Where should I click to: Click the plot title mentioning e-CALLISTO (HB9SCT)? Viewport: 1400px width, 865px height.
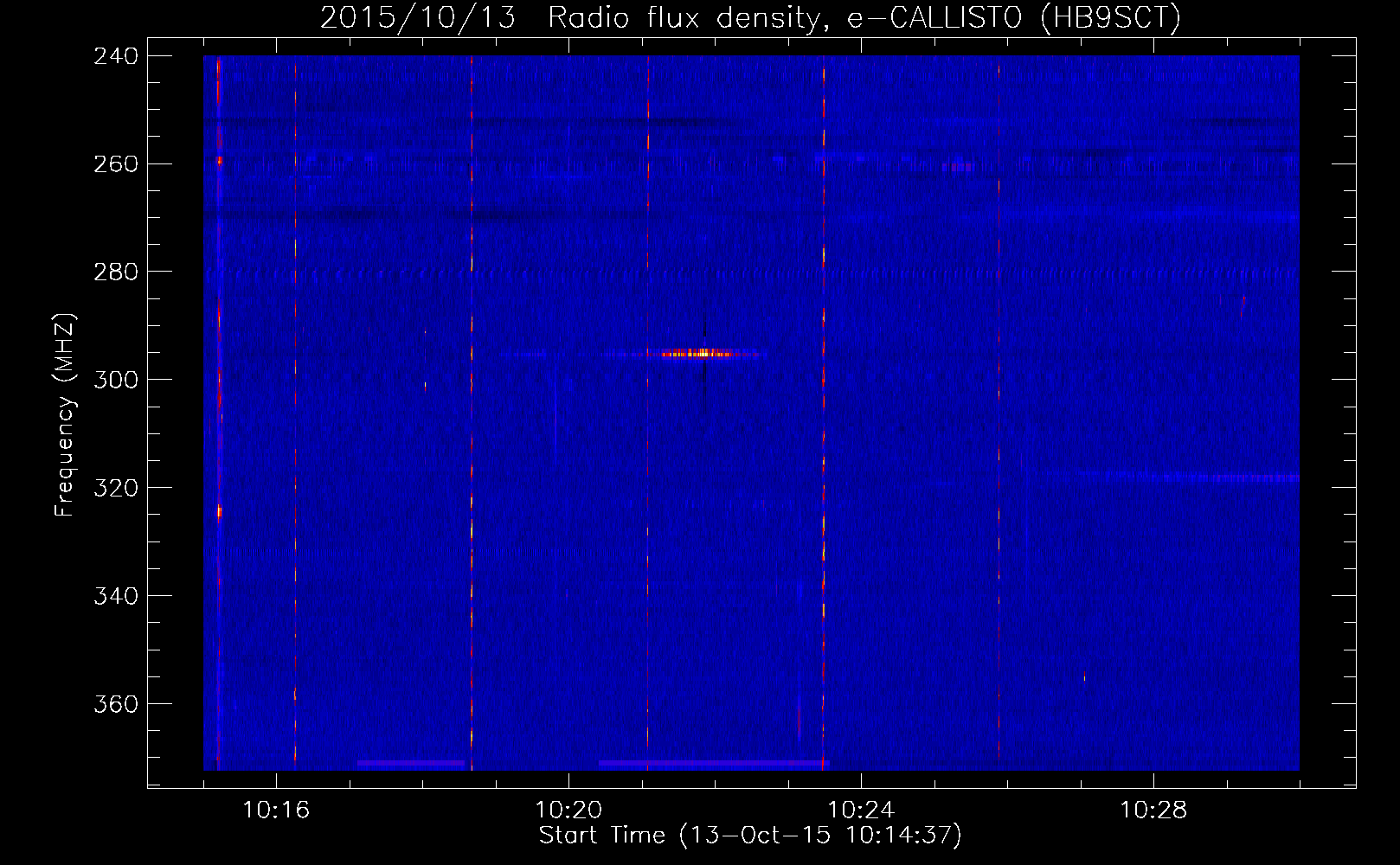pos(750,17)
